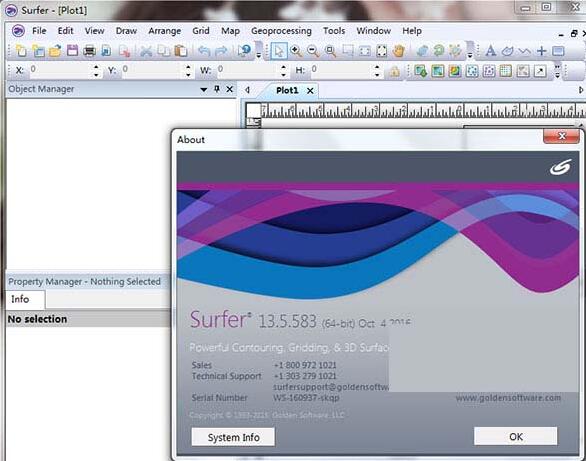Open the Object Manager dropdown arrow
Viewport: 586px width, 461px height.
tap(204, 89)
